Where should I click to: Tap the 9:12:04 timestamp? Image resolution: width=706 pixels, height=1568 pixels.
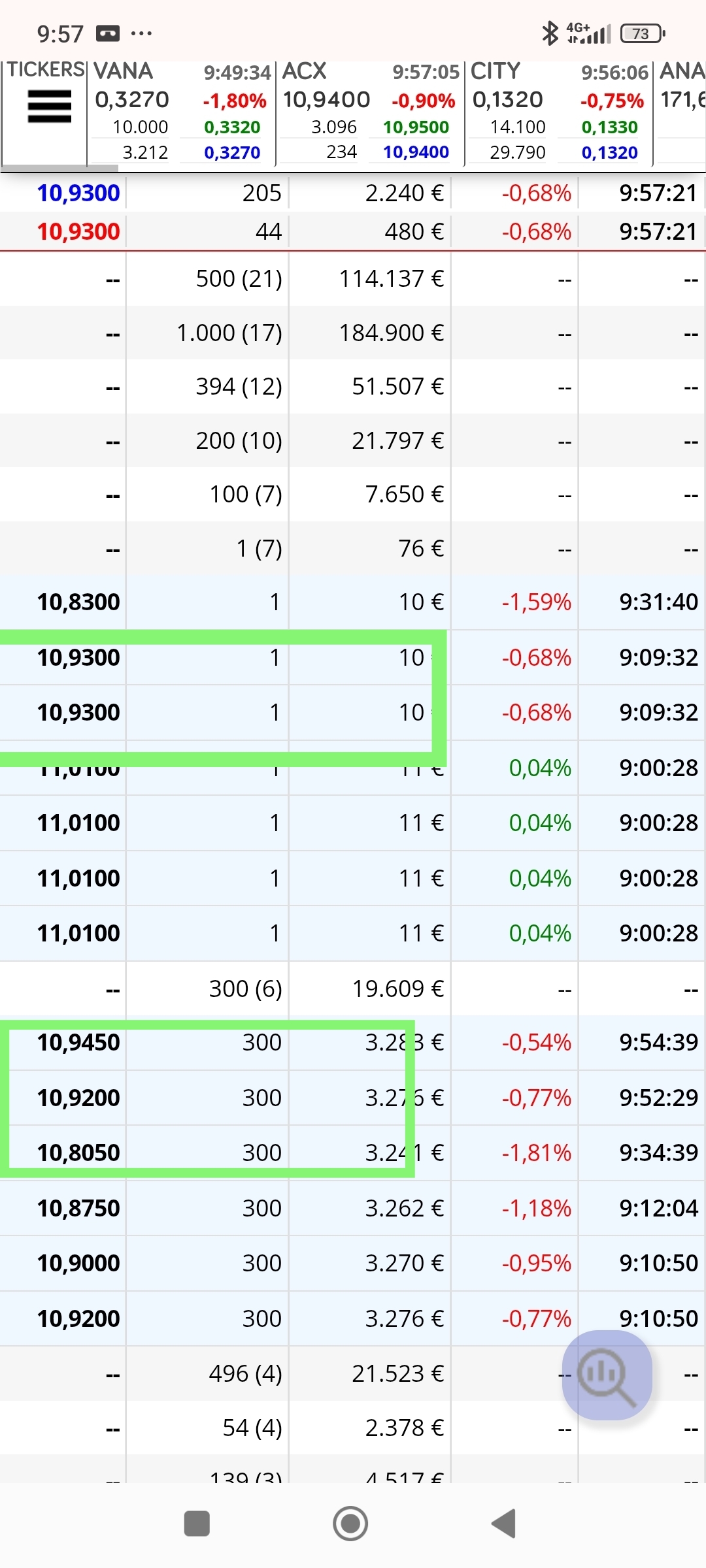659,1209
